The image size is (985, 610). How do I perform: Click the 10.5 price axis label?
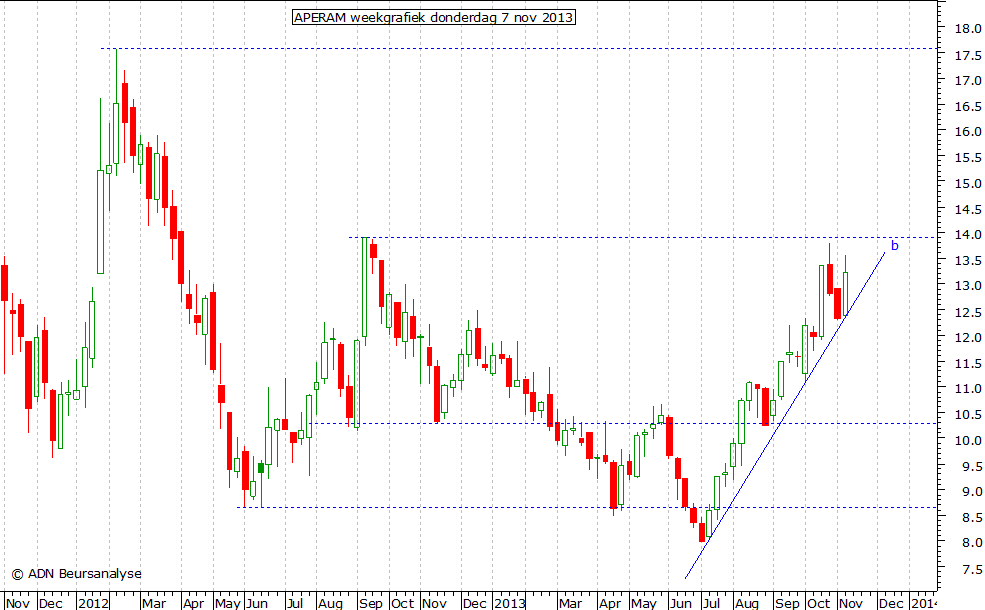(x=968, y=415)
